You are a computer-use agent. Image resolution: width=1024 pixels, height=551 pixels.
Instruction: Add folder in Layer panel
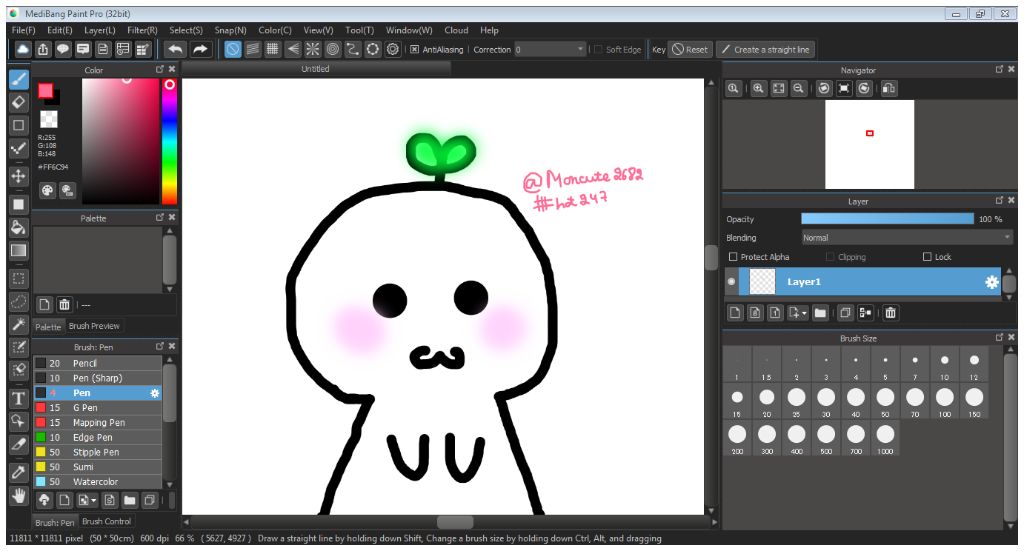point(820,313)
